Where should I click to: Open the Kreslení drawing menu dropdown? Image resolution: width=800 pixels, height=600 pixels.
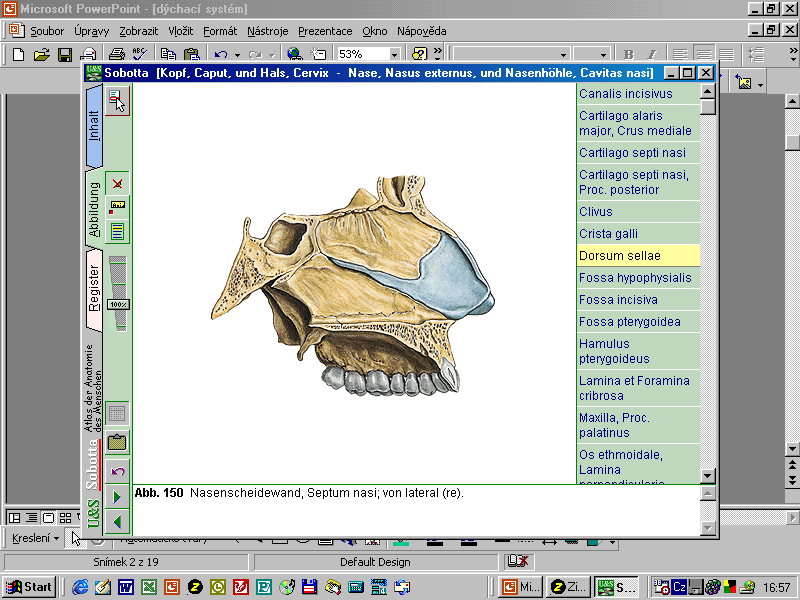[35, 538]
